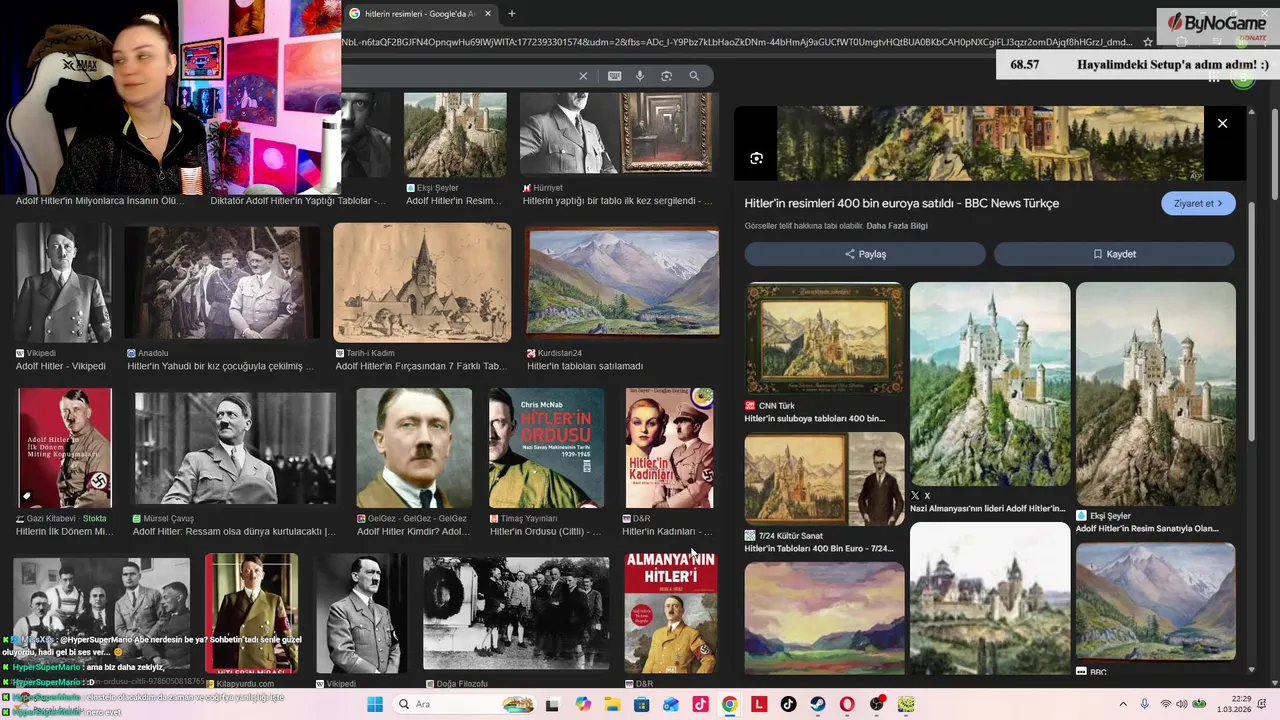1280x720 pixels.
Task: Open the Windows Start menu
Action: click(375, 704)
